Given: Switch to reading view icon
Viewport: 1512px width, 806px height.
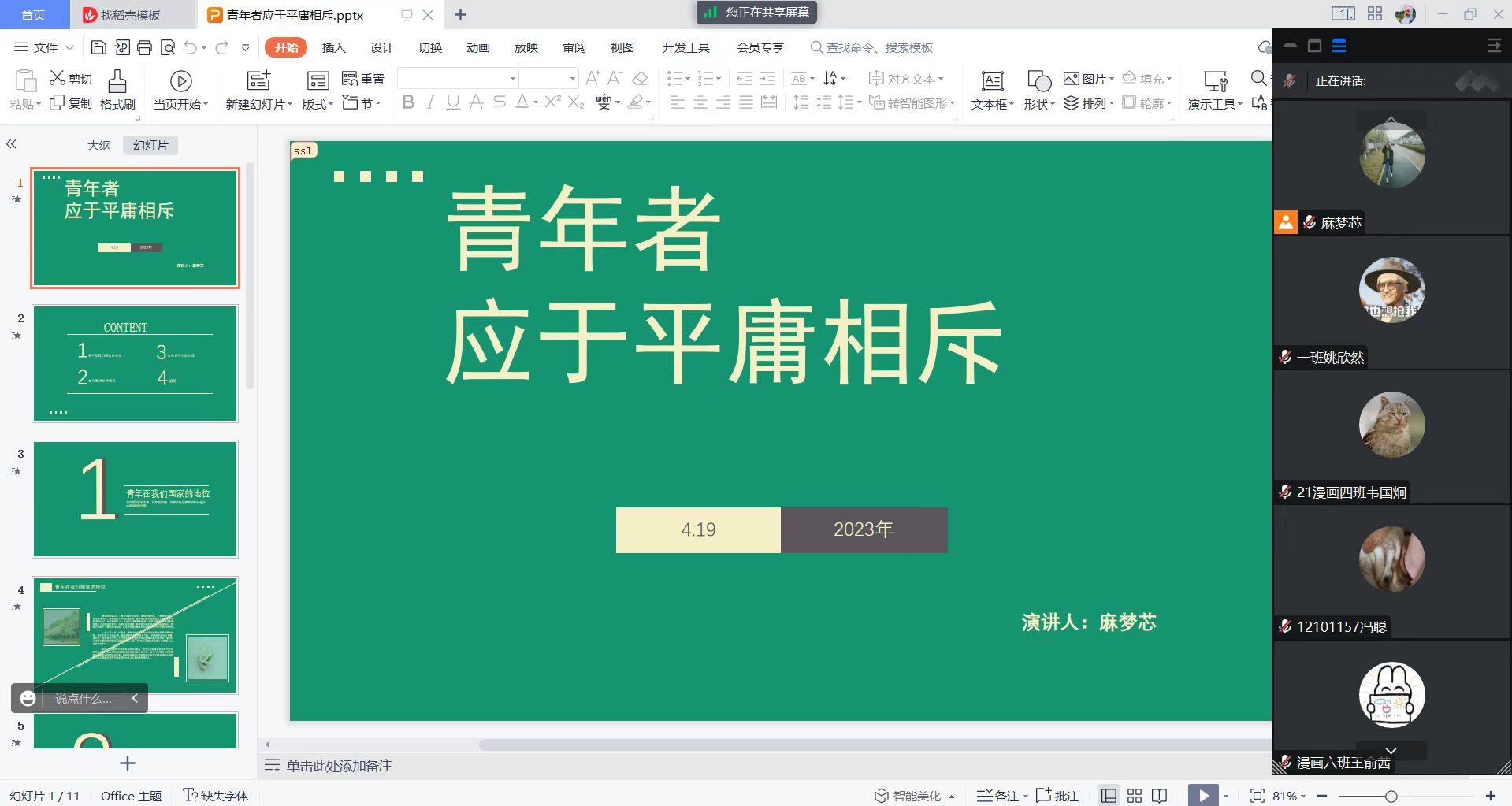Looking at the screenshot, I should point(1159,796).
